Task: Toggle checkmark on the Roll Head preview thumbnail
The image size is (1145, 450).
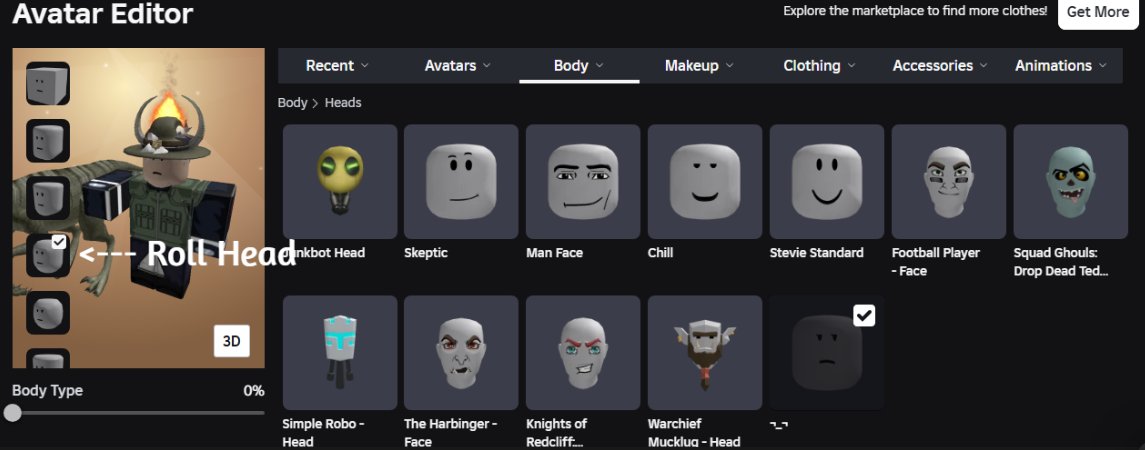Action: tap(60, 242)
